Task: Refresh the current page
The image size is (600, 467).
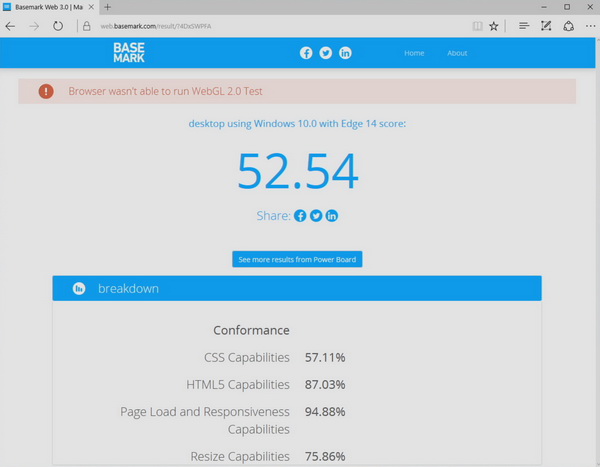Action: (58, 26)
